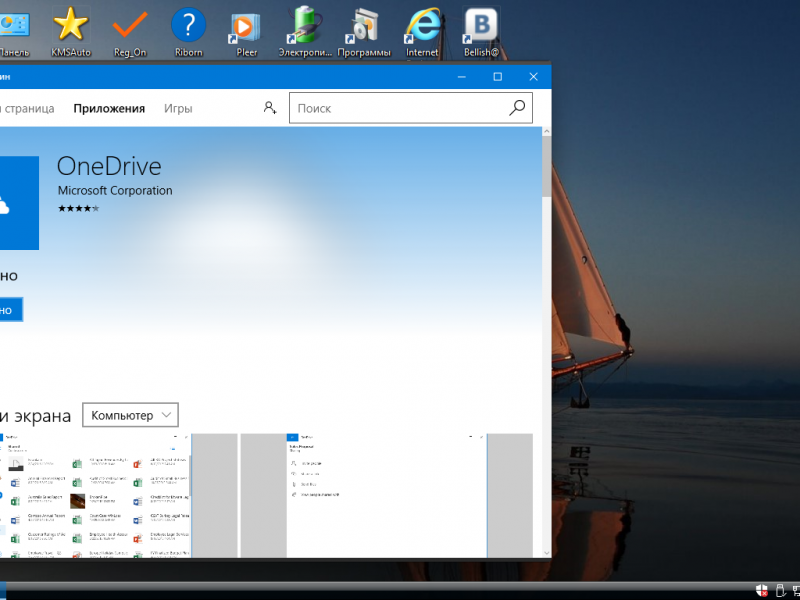
Task: Open the Riborn question mark icon
Action: coord(188,32)
